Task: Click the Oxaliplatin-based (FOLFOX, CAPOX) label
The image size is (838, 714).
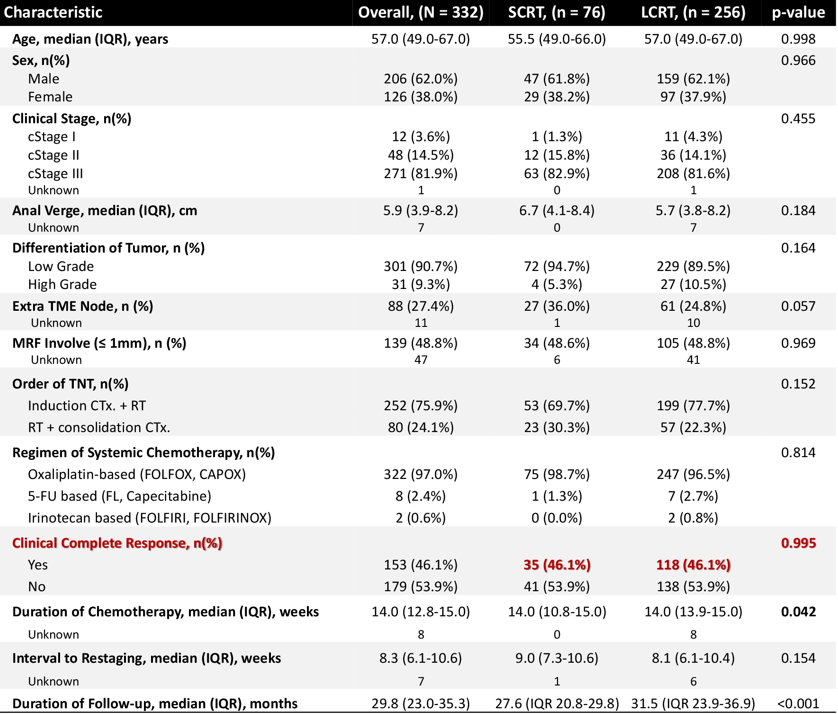Action: 136,474
